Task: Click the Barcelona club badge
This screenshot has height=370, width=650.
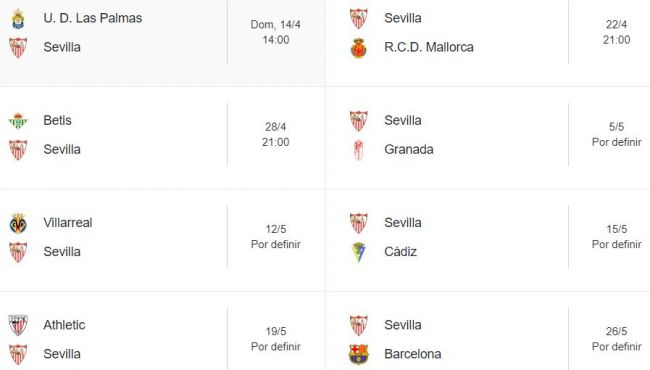Action: click(359, 354)
